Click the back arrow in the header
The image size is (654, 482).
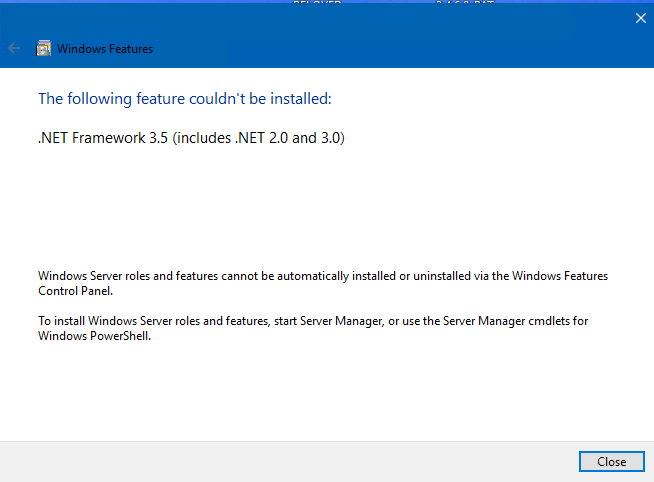click(x=14, y=48)
